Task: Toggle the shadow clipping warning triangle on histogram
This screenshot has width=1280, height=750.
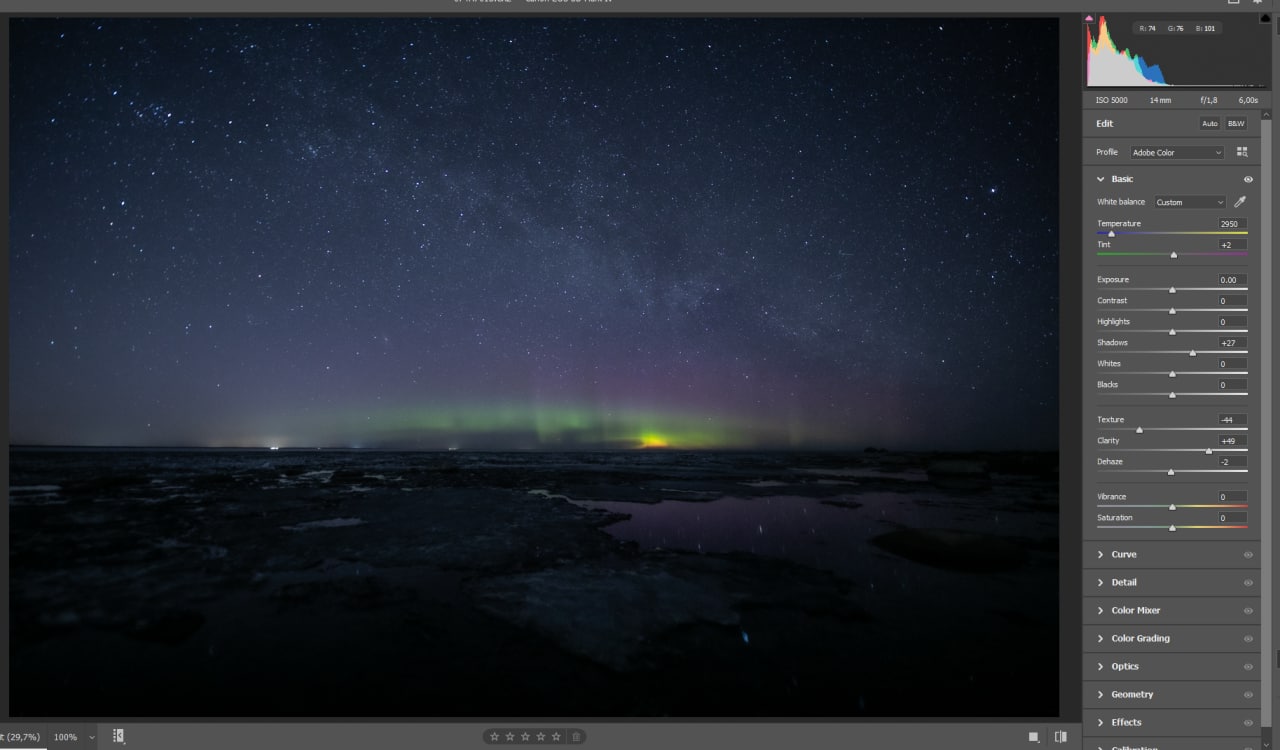Action: point(1089,18)
